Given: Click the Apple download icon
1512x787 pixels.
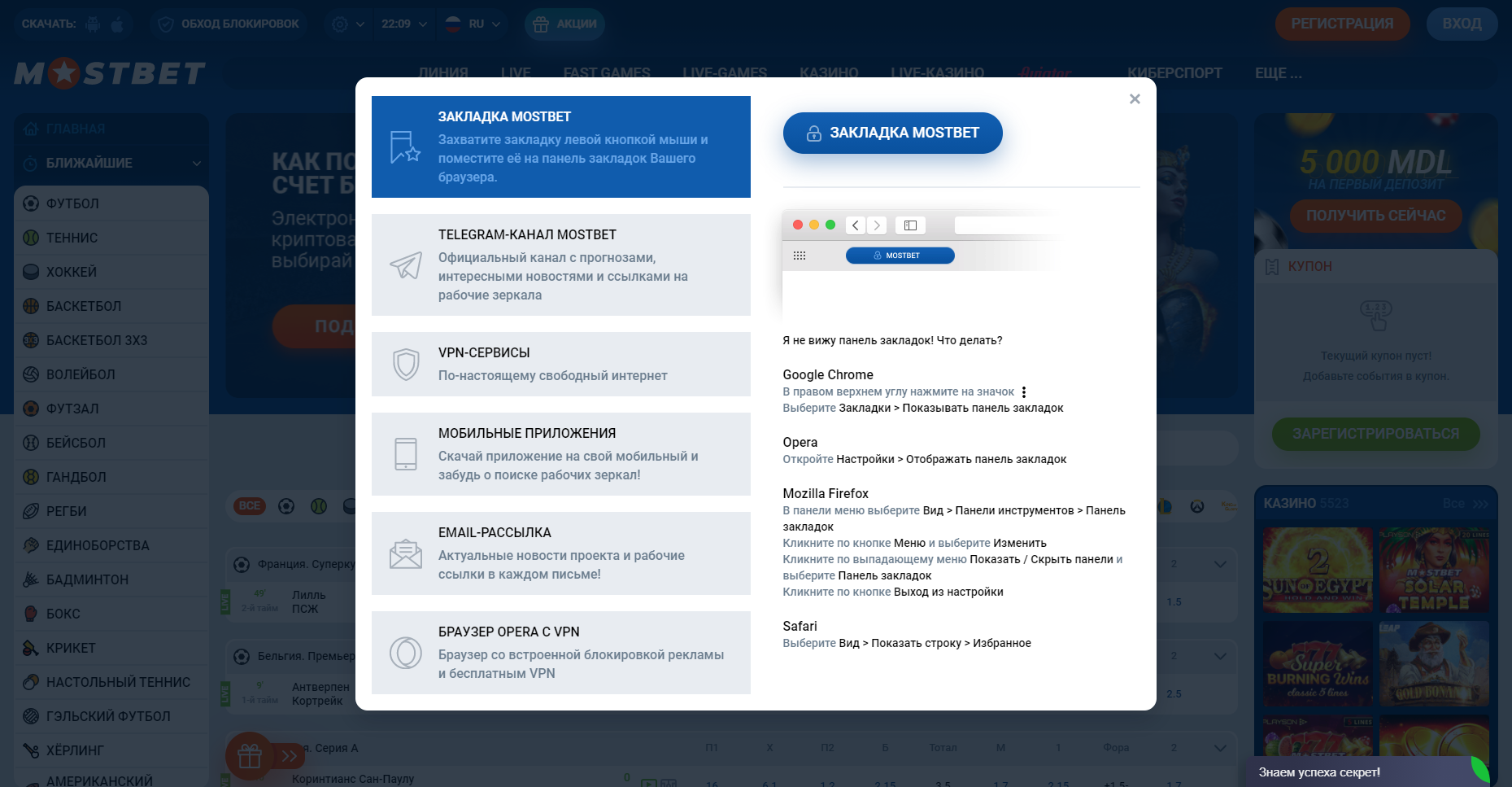Looking at the screenshot, I should click(117, 24).
